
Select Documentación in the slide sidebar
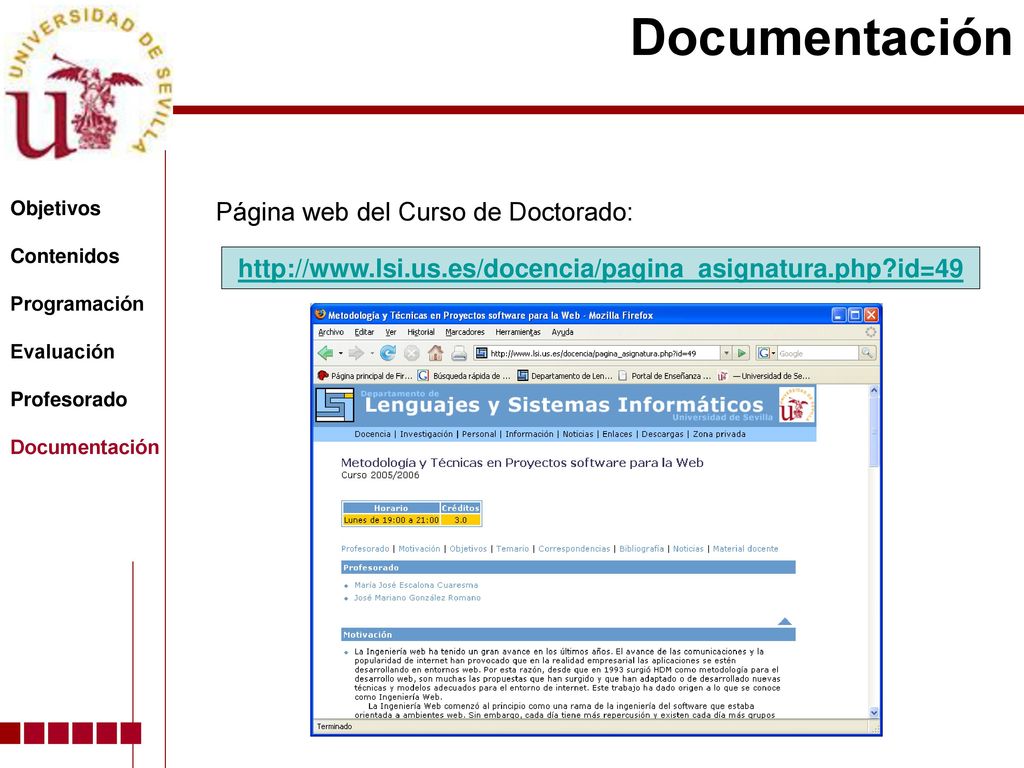tap(85, 447)
